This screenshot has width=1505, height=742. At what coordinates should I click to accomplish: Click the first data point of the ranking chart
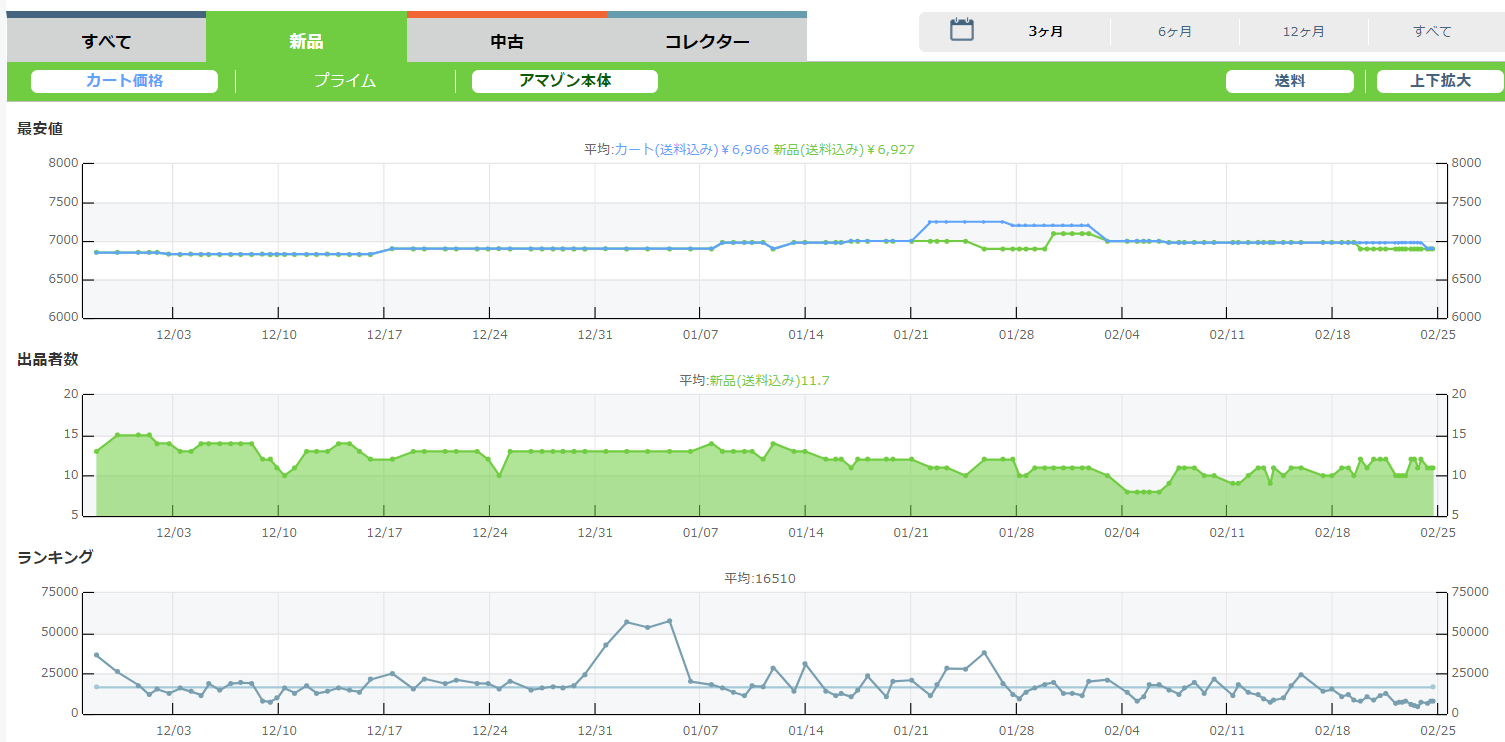[x=96, y=655]
